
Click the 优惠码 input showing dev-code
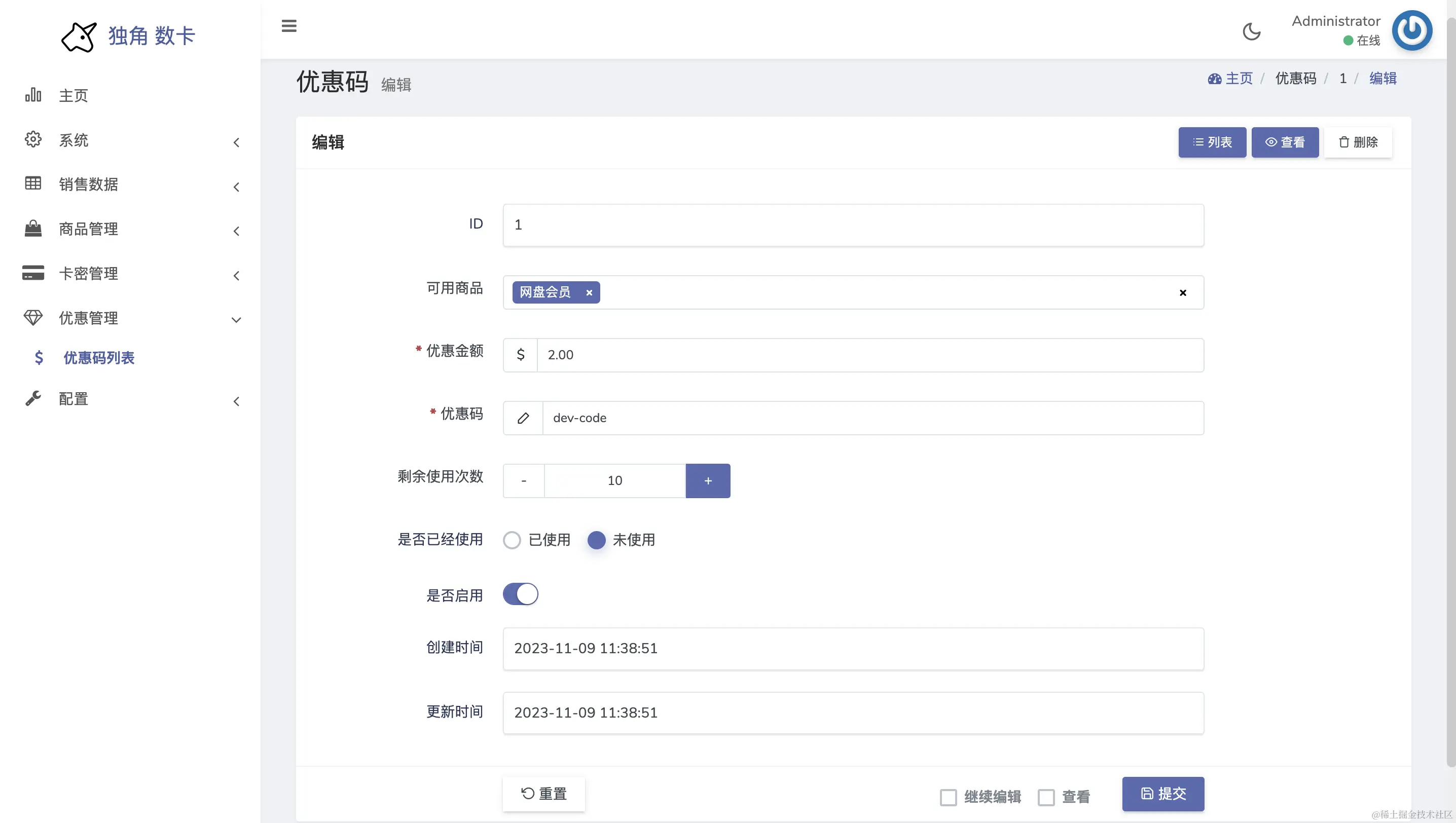tap(873, 418)
